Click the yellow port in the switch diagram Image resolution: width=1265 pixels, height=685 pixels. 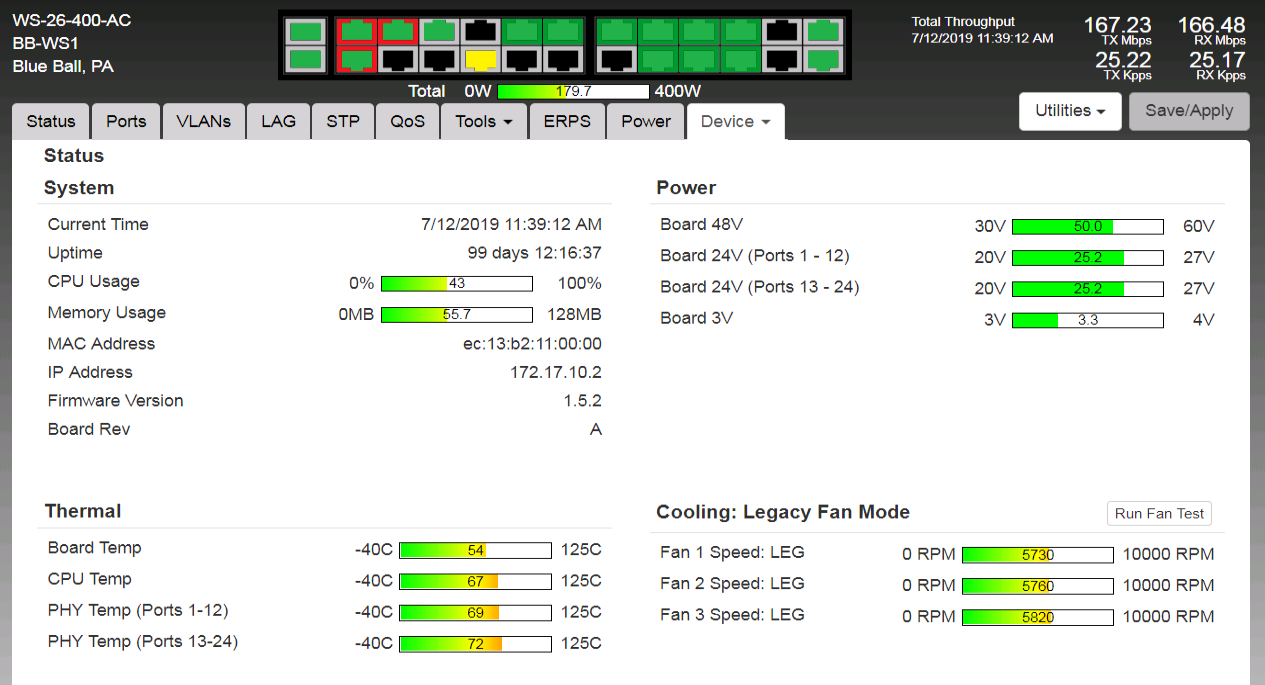pos(481,60)
